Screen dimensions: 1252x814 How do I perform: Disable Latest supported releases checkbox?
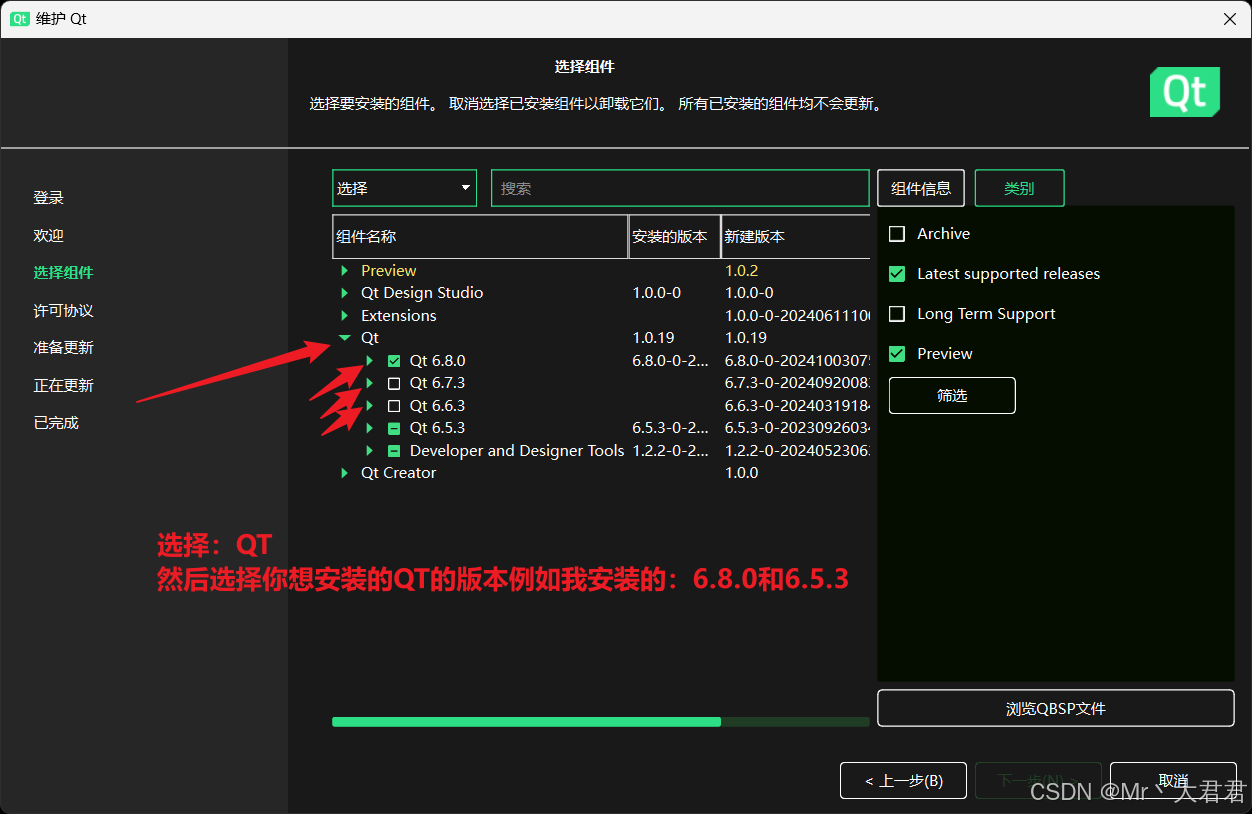[897, 273]
